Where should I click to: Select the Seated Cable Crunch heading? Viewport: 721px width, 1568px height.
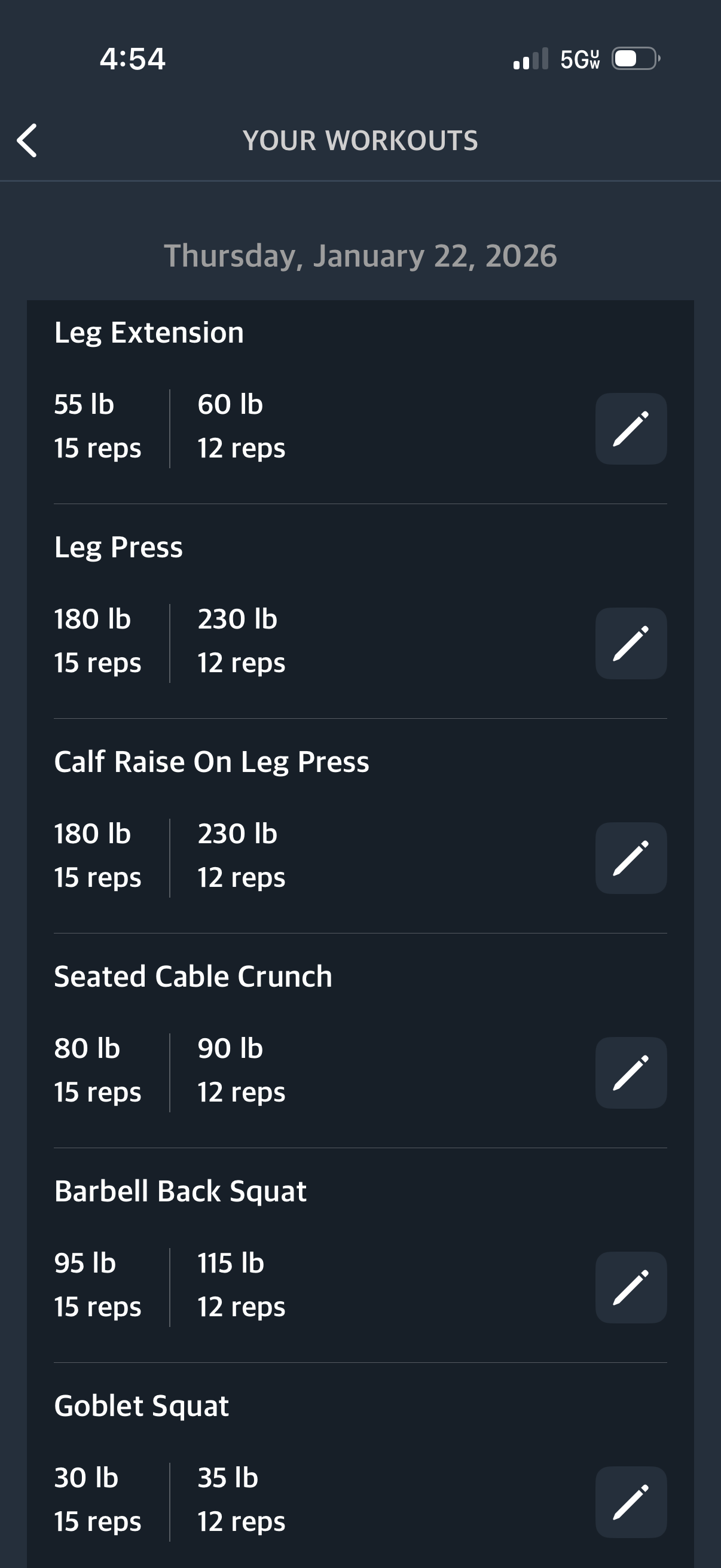[x=194, y=977]
